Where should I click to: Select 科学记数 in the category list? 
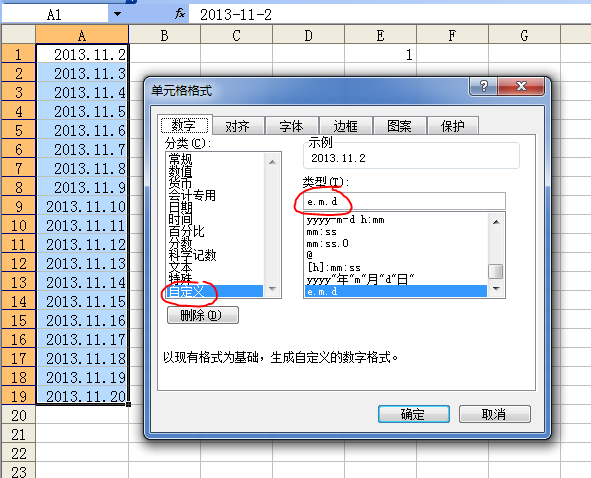[215, 255]
